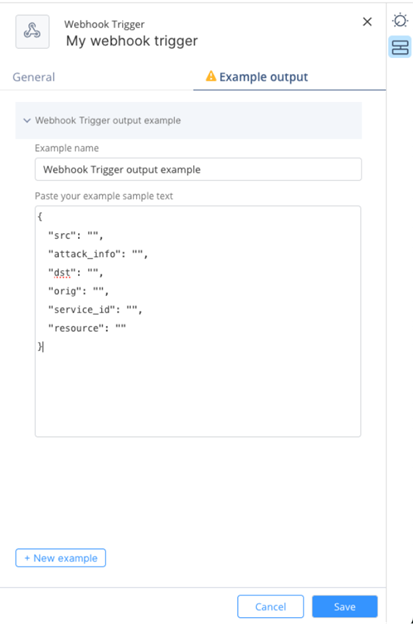Click the webhook trigger icon in the header

[32, 32]
